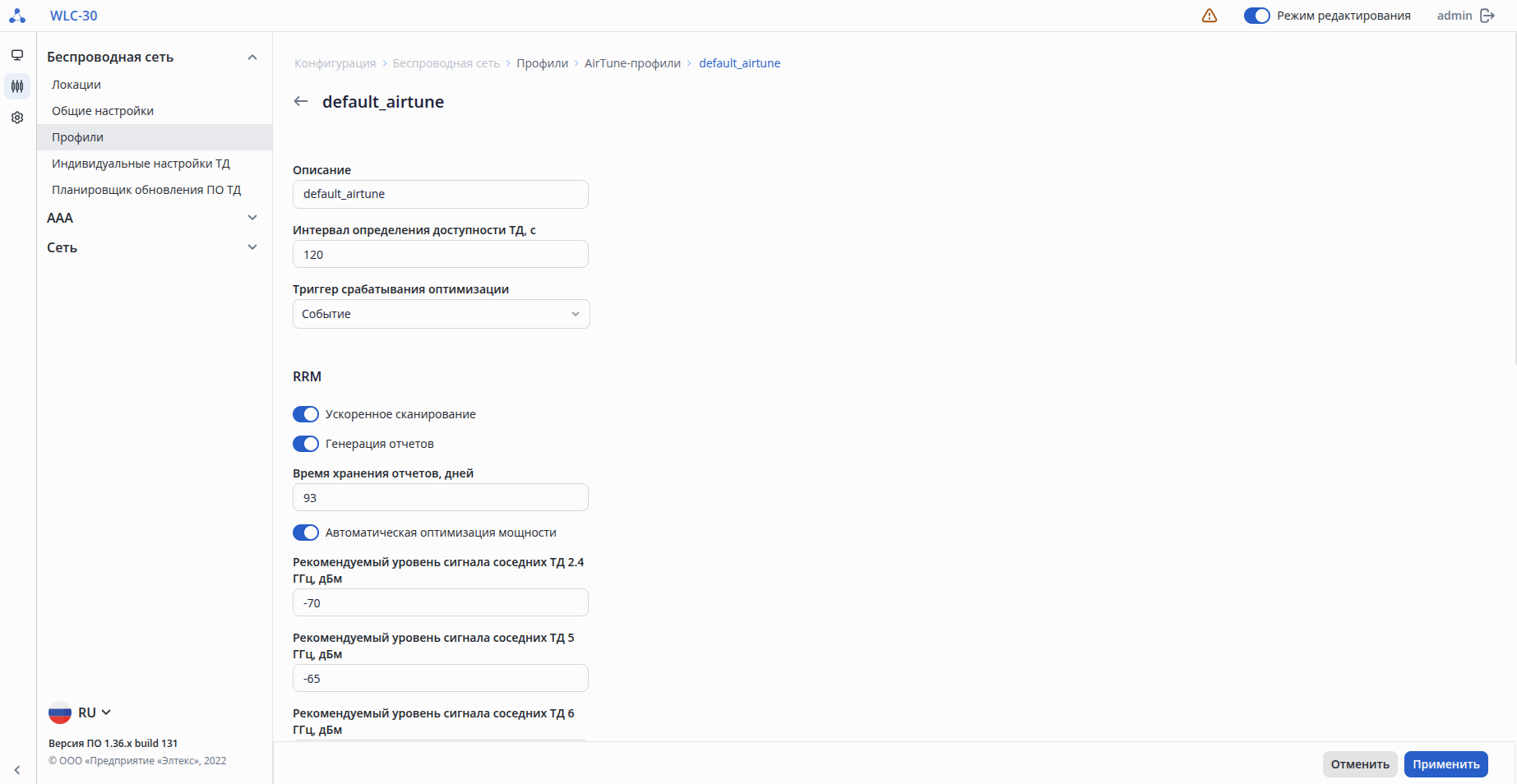1517x784 pixels.
Task: Open the monitoring icon in left rail
Action: [x=17, y=55]
